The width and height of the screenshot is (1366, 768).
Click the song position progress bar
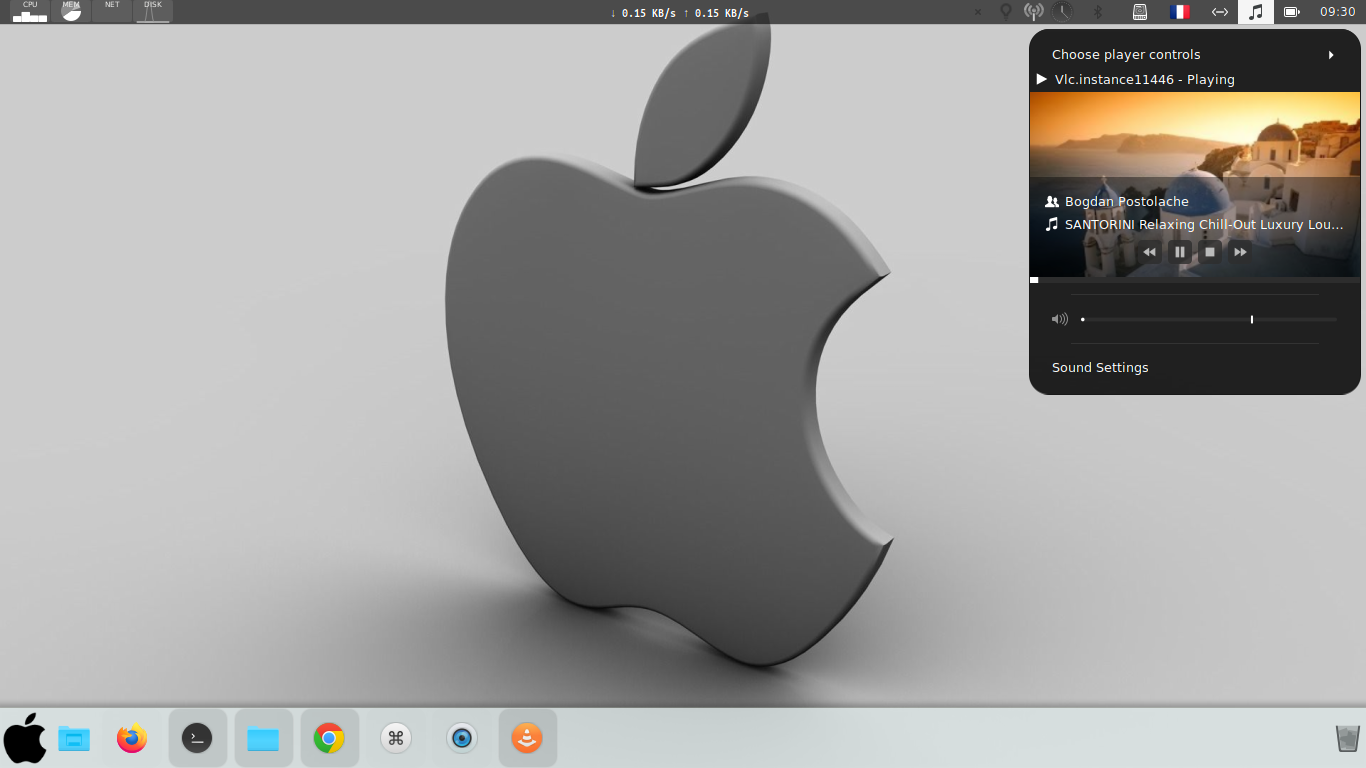pos(1195,280)
